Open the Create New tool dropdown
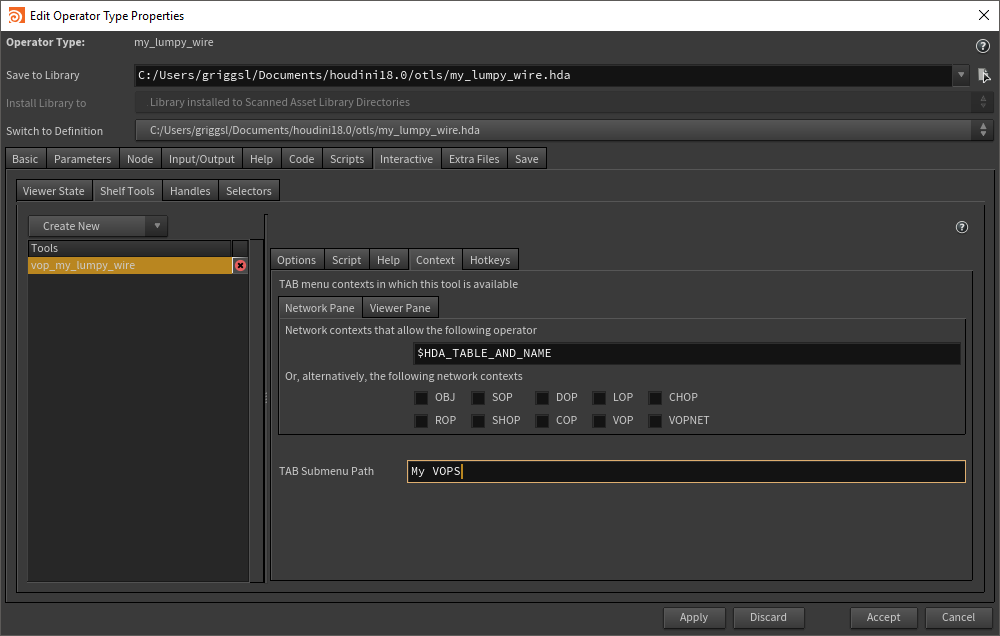 [x=157, y=226]
